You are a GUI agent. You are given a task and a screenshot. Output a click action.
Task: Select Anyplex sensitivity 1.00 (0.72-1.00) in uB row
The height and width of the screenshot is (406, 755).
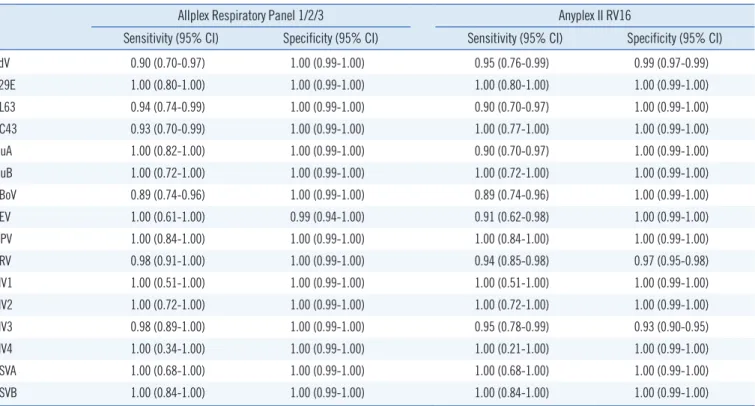[511, 173]
